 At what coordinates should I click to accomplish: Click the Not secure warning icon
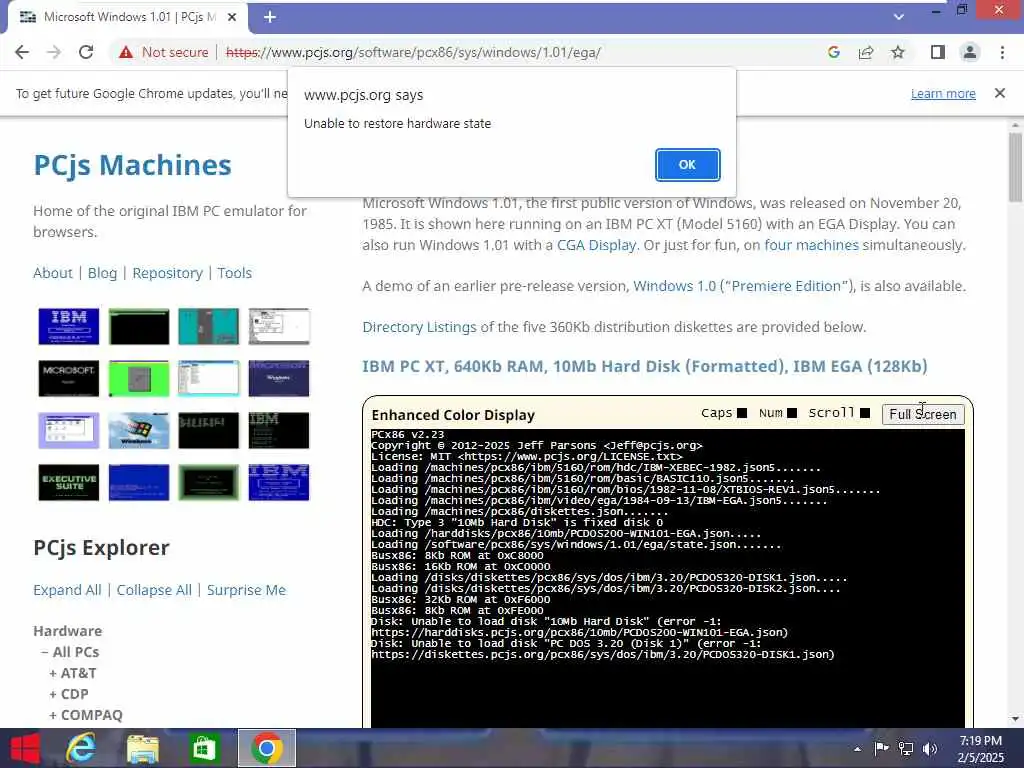coord(126,52)
